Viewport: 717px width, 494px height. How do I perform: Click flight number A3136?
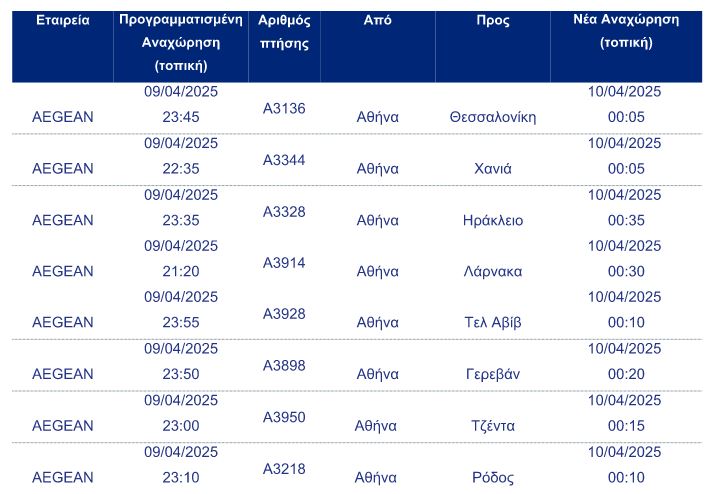pos(284,108)
